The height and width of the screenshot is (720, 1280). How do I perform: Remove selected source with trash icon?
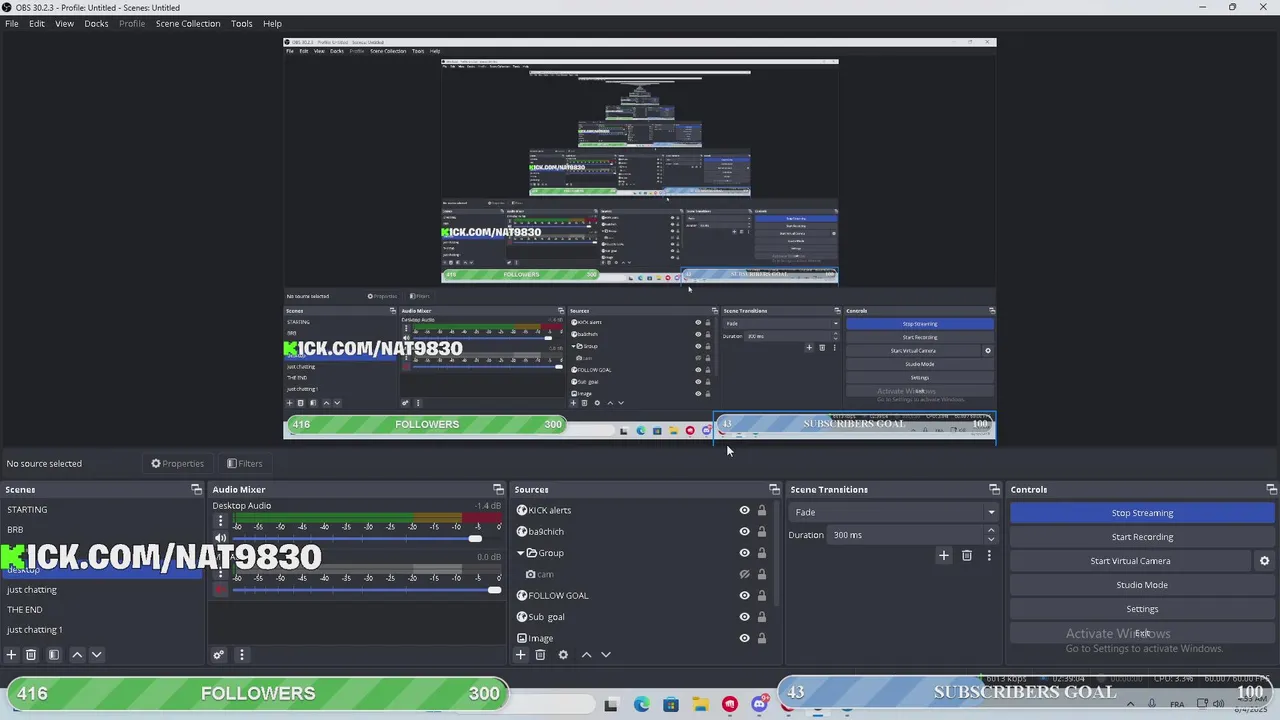[540, 655]
